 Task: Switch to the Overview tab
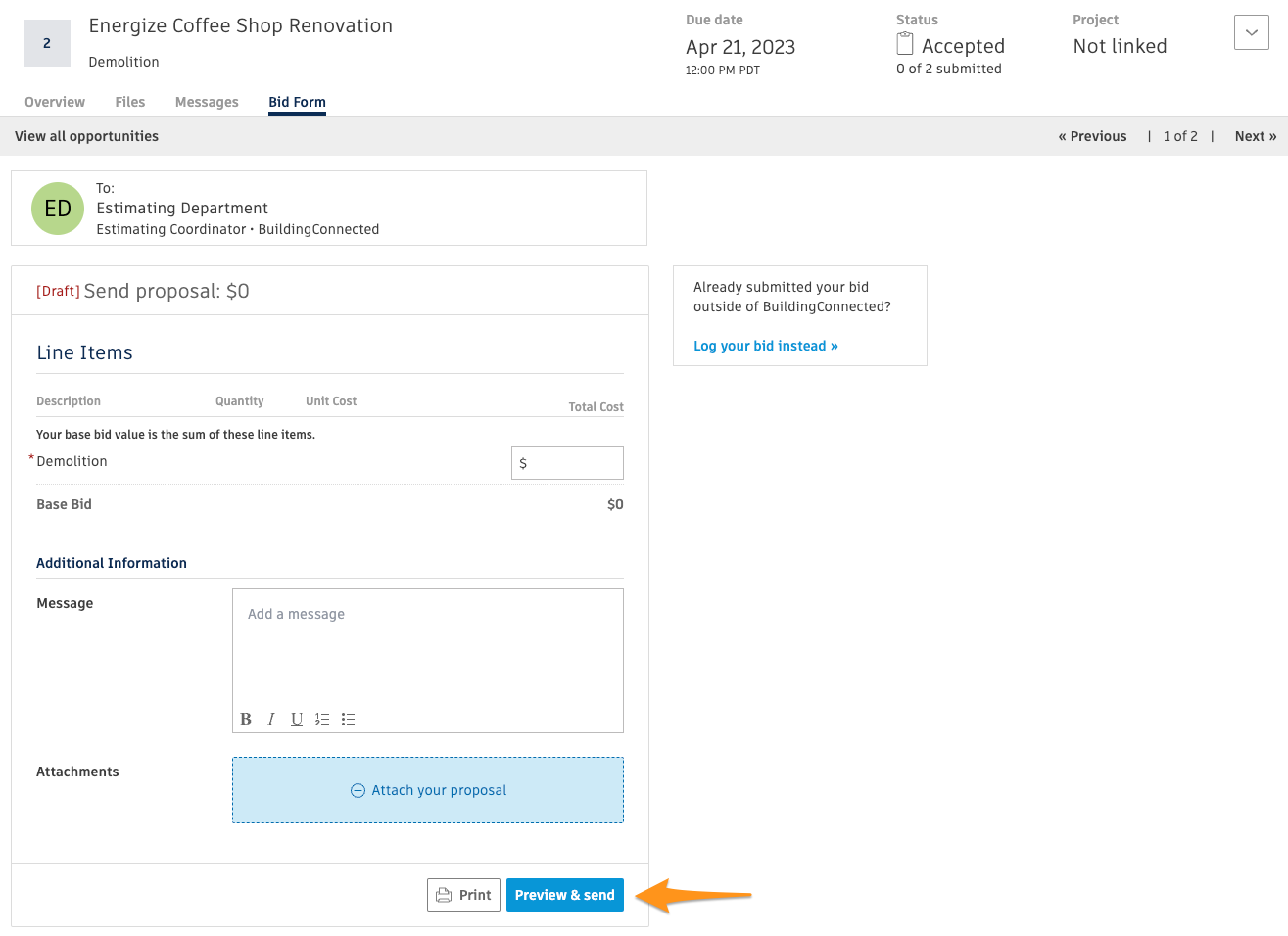click(x=55, y=102)
